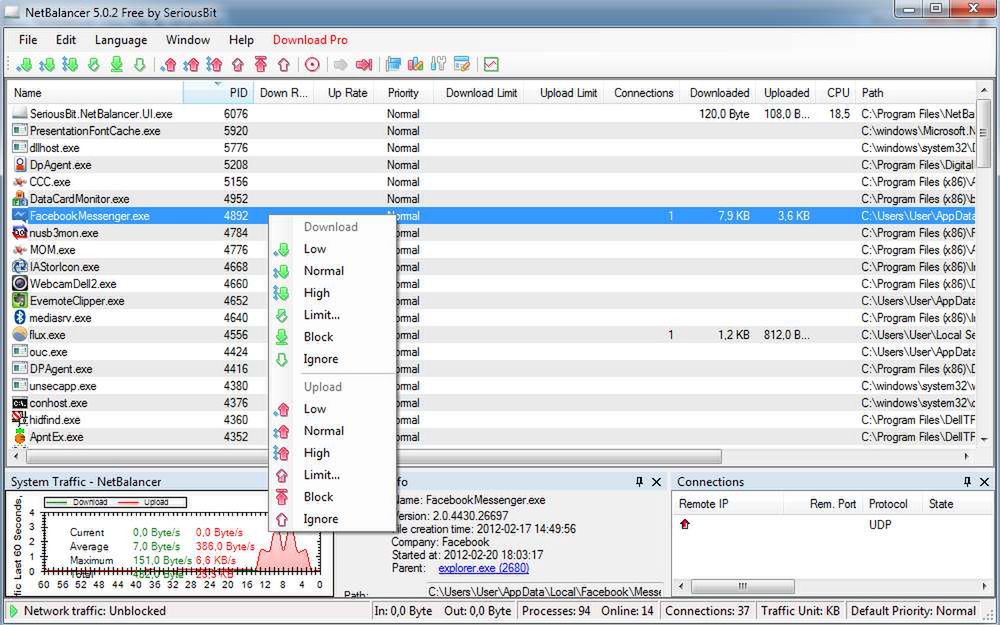Click the colored bars chart toolbar icon
The image size is (1000, 625).
[416, 64]
